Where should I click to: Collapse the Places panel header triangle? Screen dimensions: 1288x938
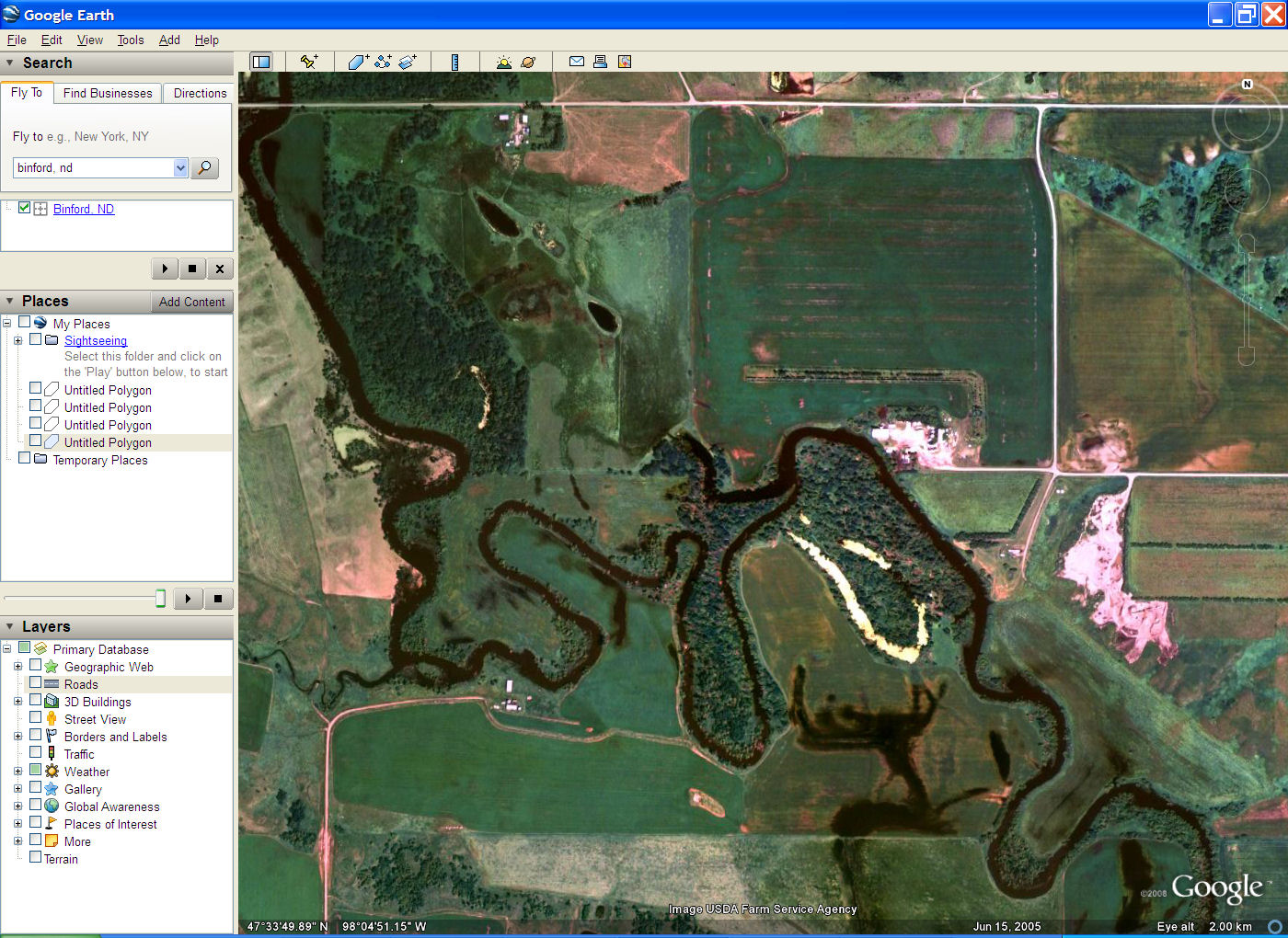click(x=10, y=302)
